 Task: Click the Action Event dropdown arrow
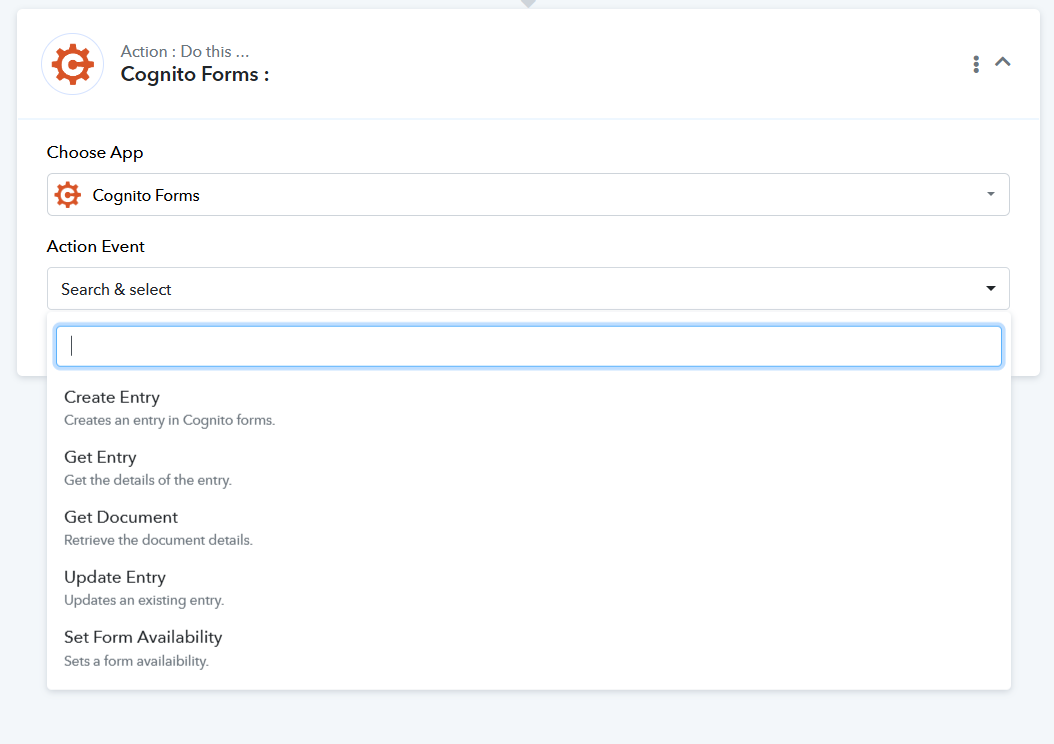pyautogui.click(x=991, y=288)
